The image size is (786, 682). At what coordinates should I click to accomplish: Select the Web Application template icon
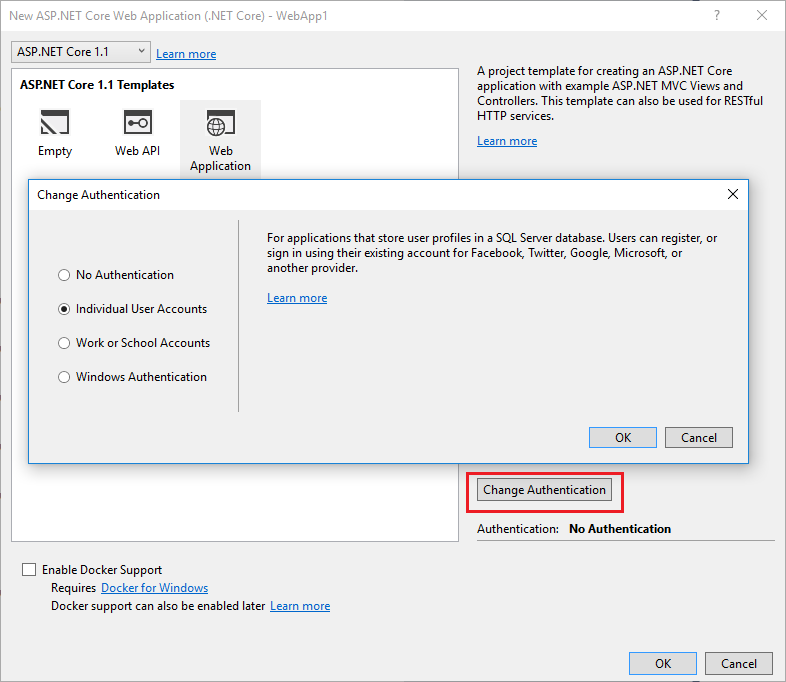(x=221, y=123)
